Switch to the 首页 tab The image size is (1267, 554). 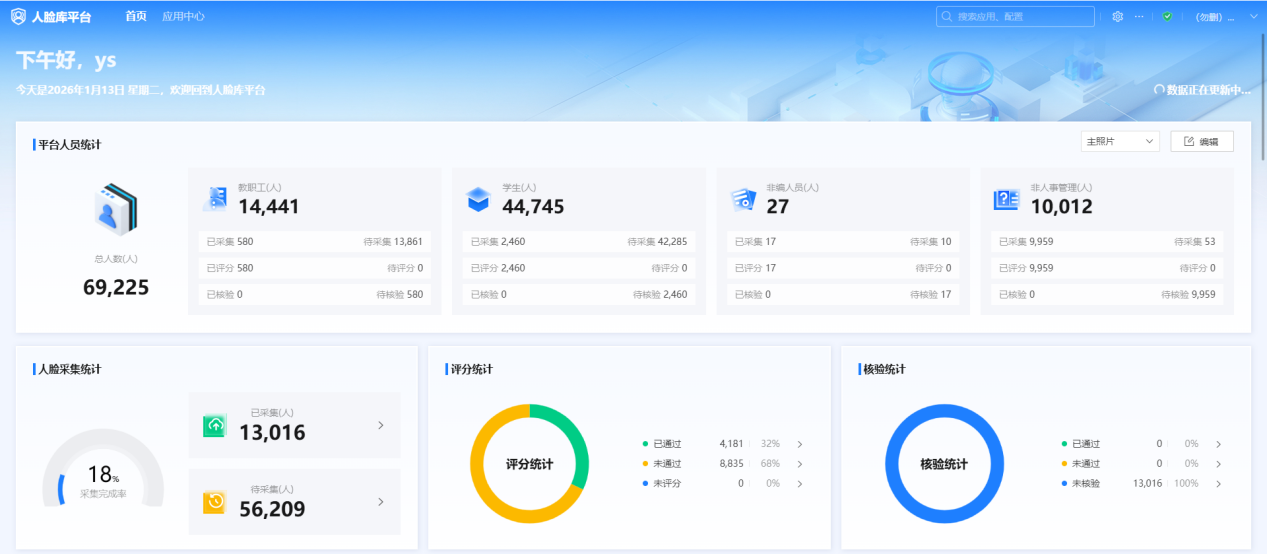(136, 17)
